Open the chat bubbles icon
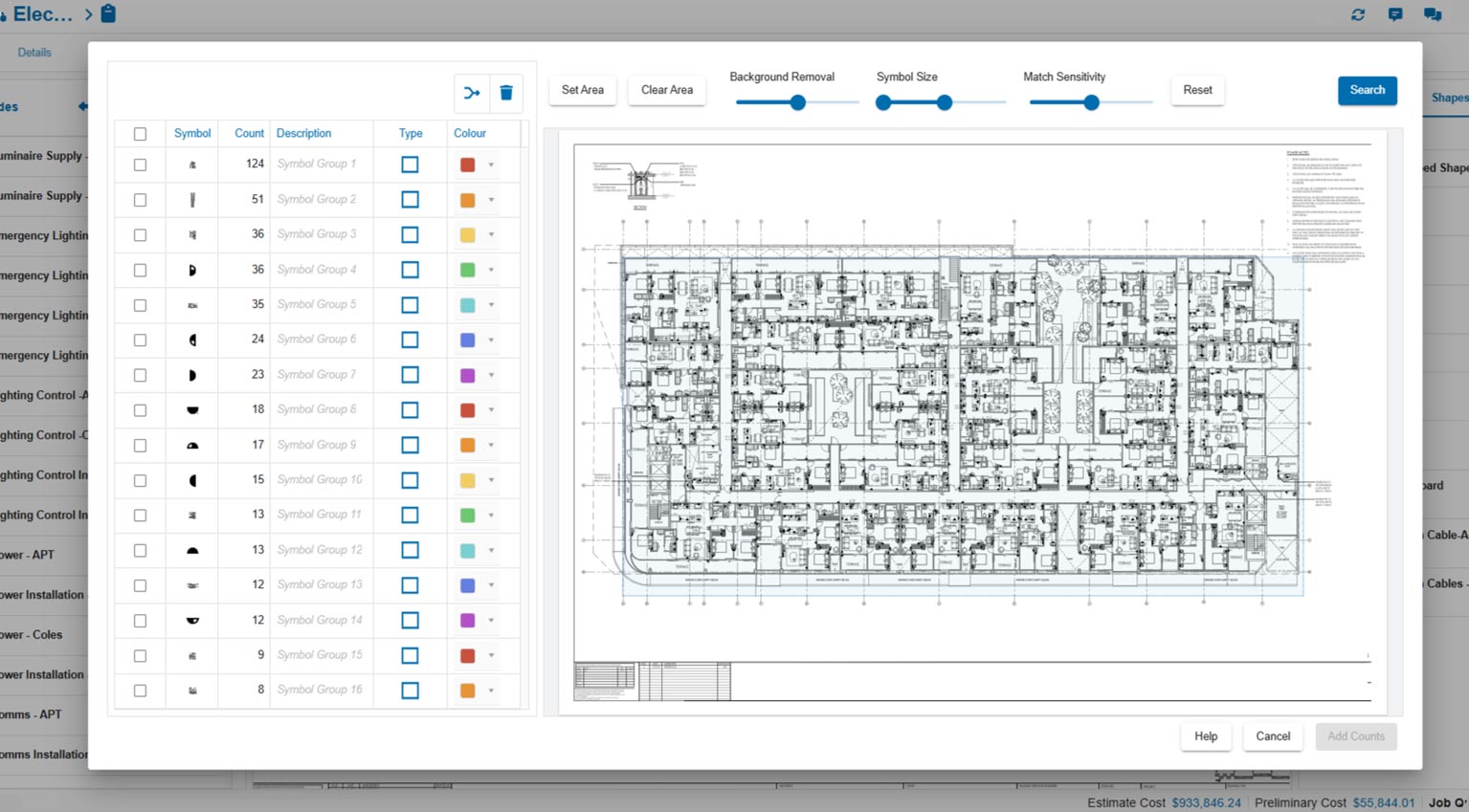The width and height of the screenshot is (1469, 812). coord(1433,14)
